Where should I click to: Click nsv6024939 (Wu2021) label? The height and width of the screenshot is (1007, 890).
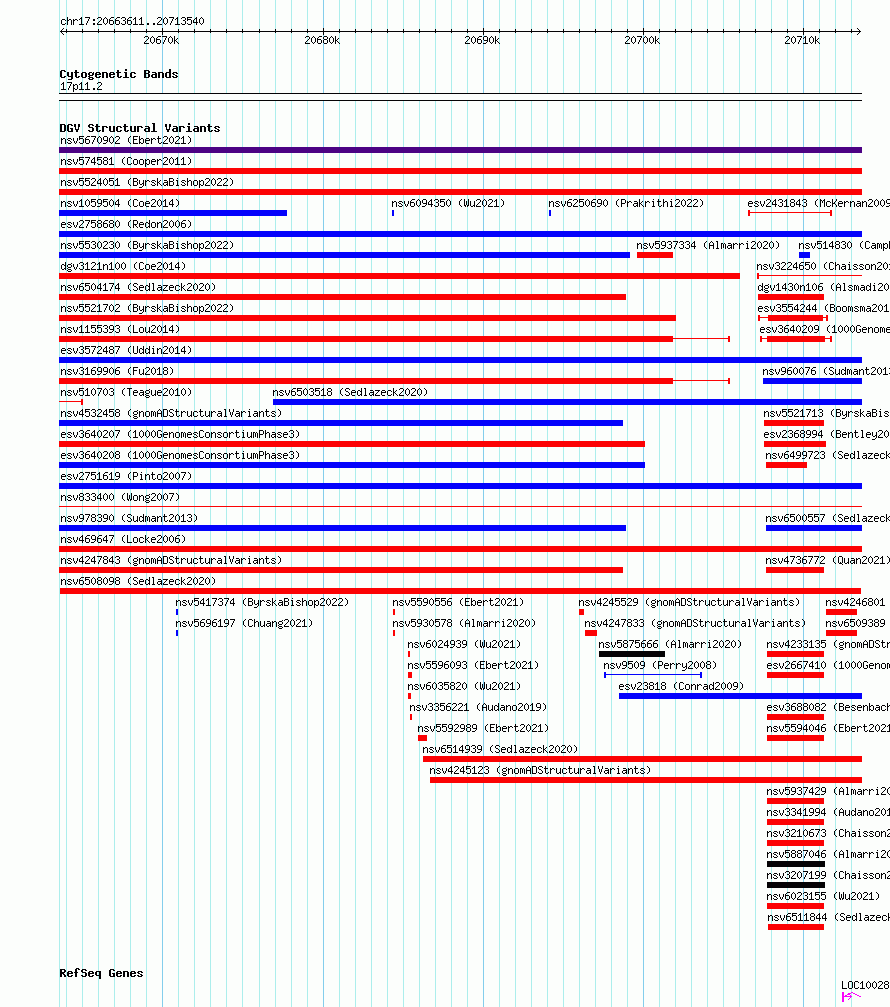pos(464,644)
